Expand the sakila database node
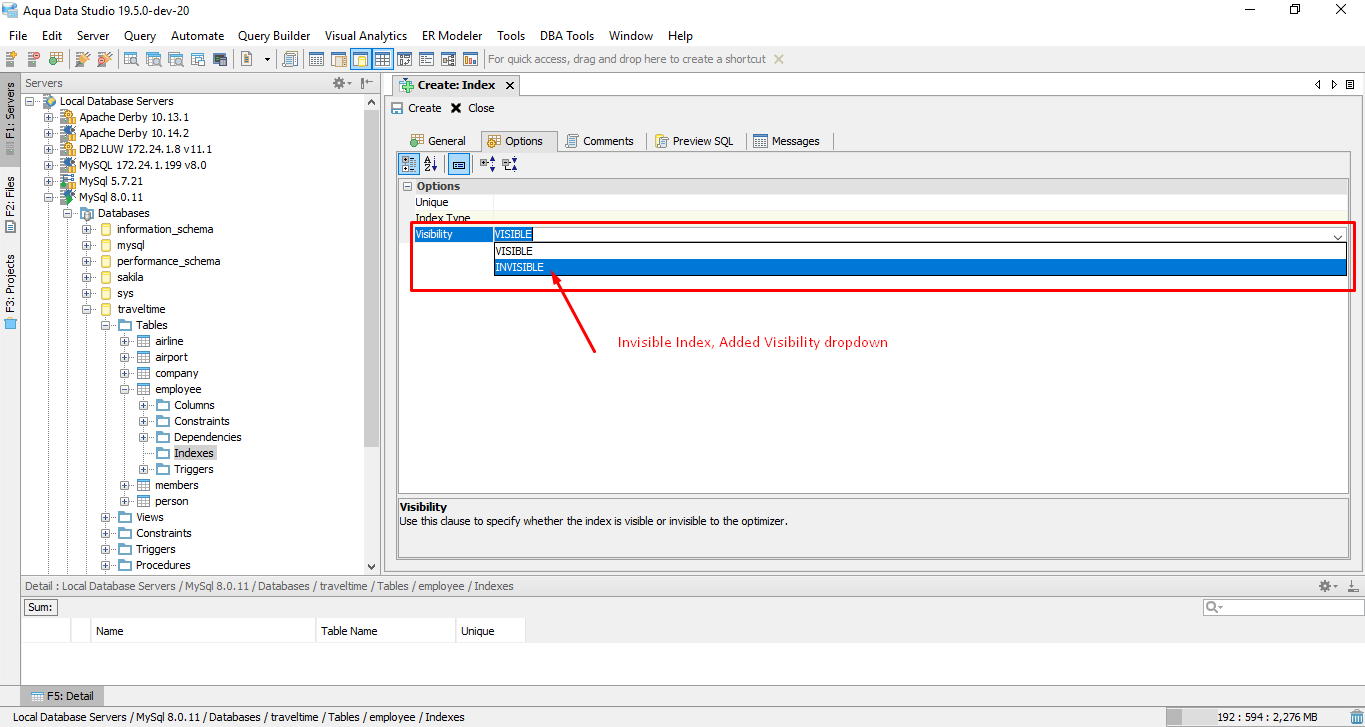 (87, 277)
